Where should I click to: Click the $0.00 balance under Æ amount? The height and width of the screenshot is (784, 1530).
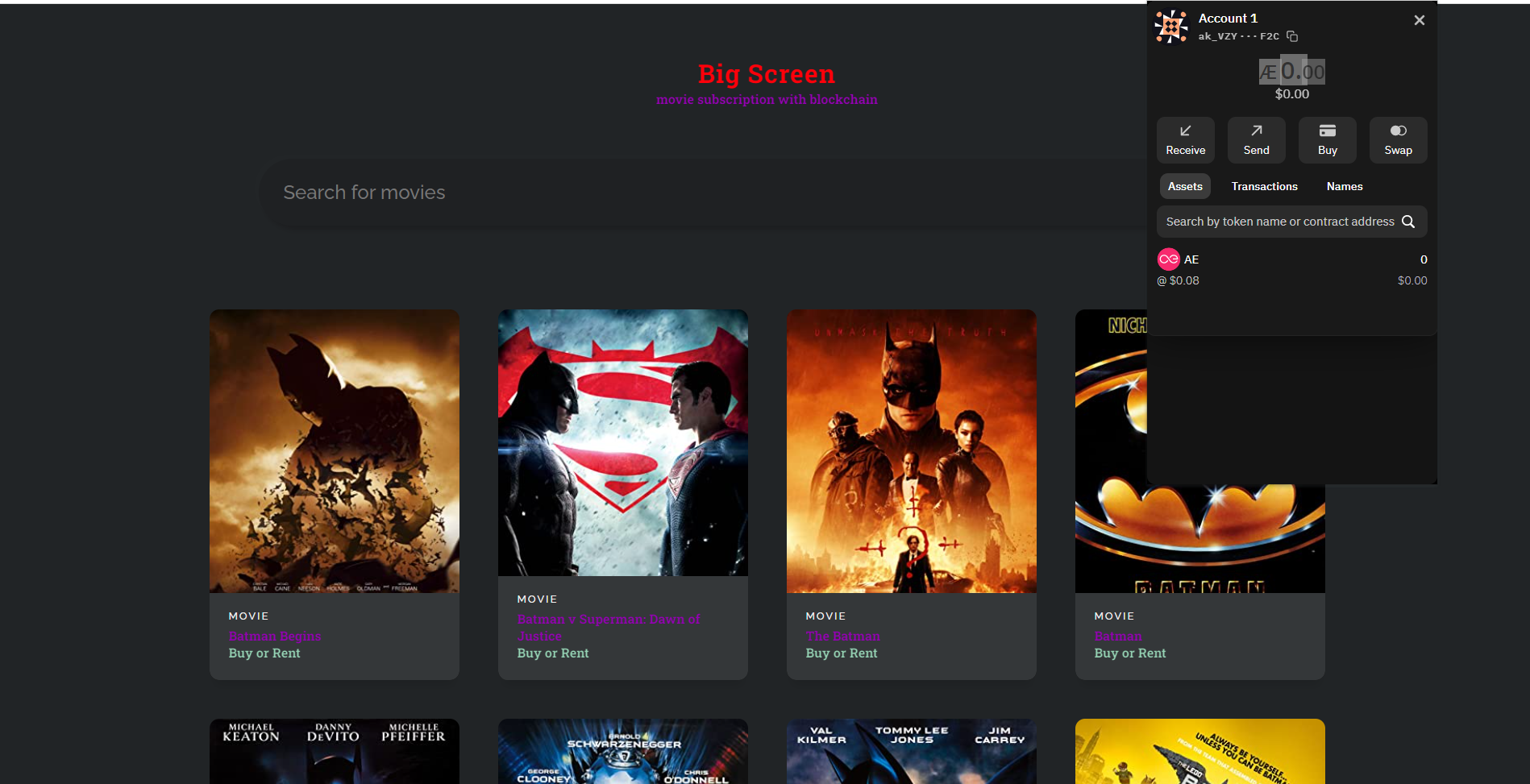(1292, 94)
